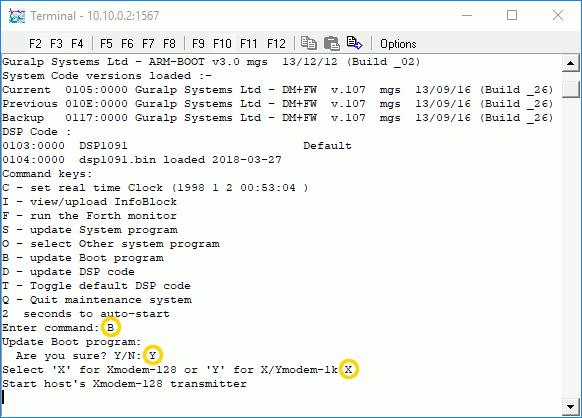
Task: Click the vertical scrollbar thumb
Action: pyautogui.click(x=570, y=89)
